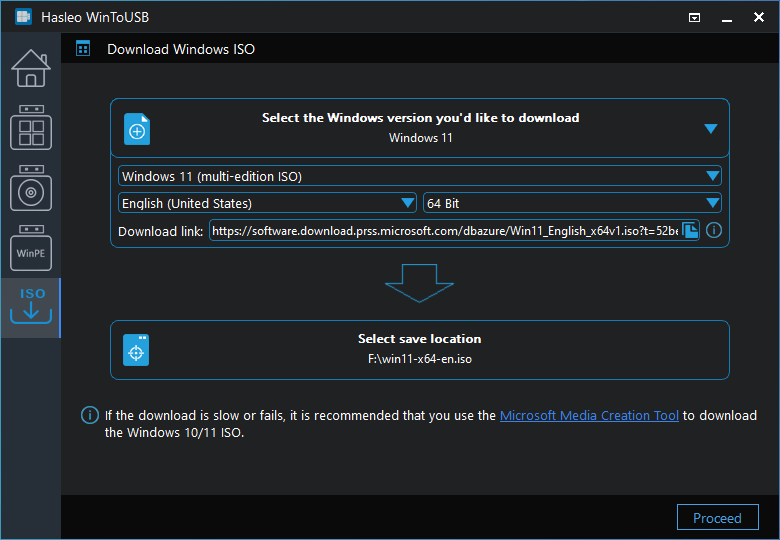Click the Select save location panel
Viewport: 780px width, 540px height.
click(x=420, y=350)
